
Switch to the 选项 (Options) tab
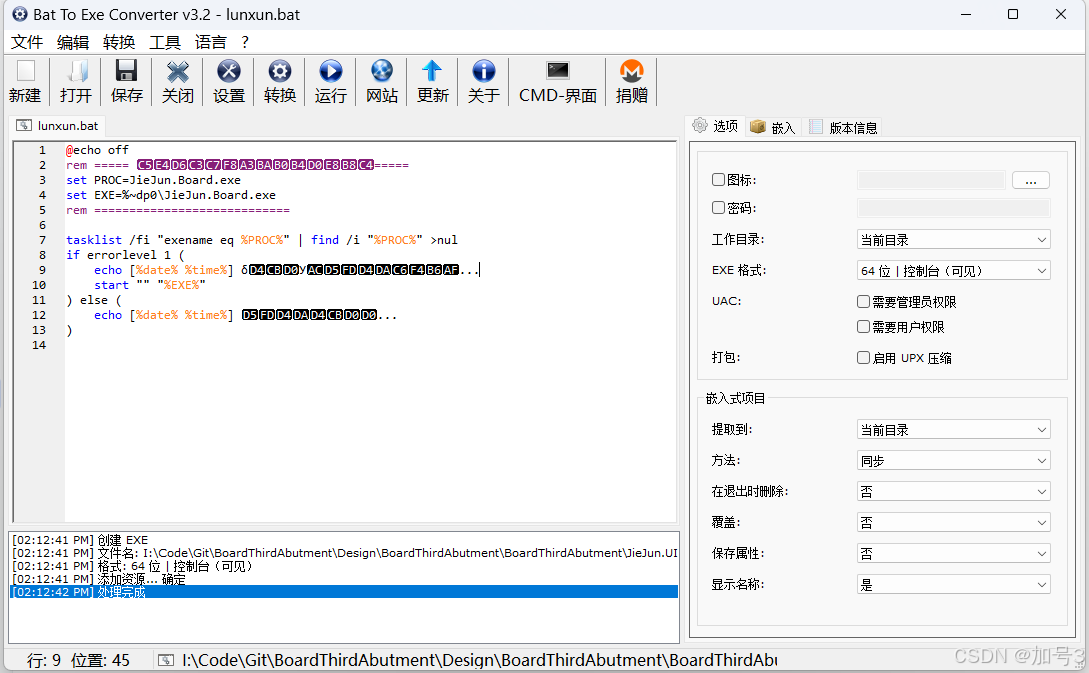[716, 126]
